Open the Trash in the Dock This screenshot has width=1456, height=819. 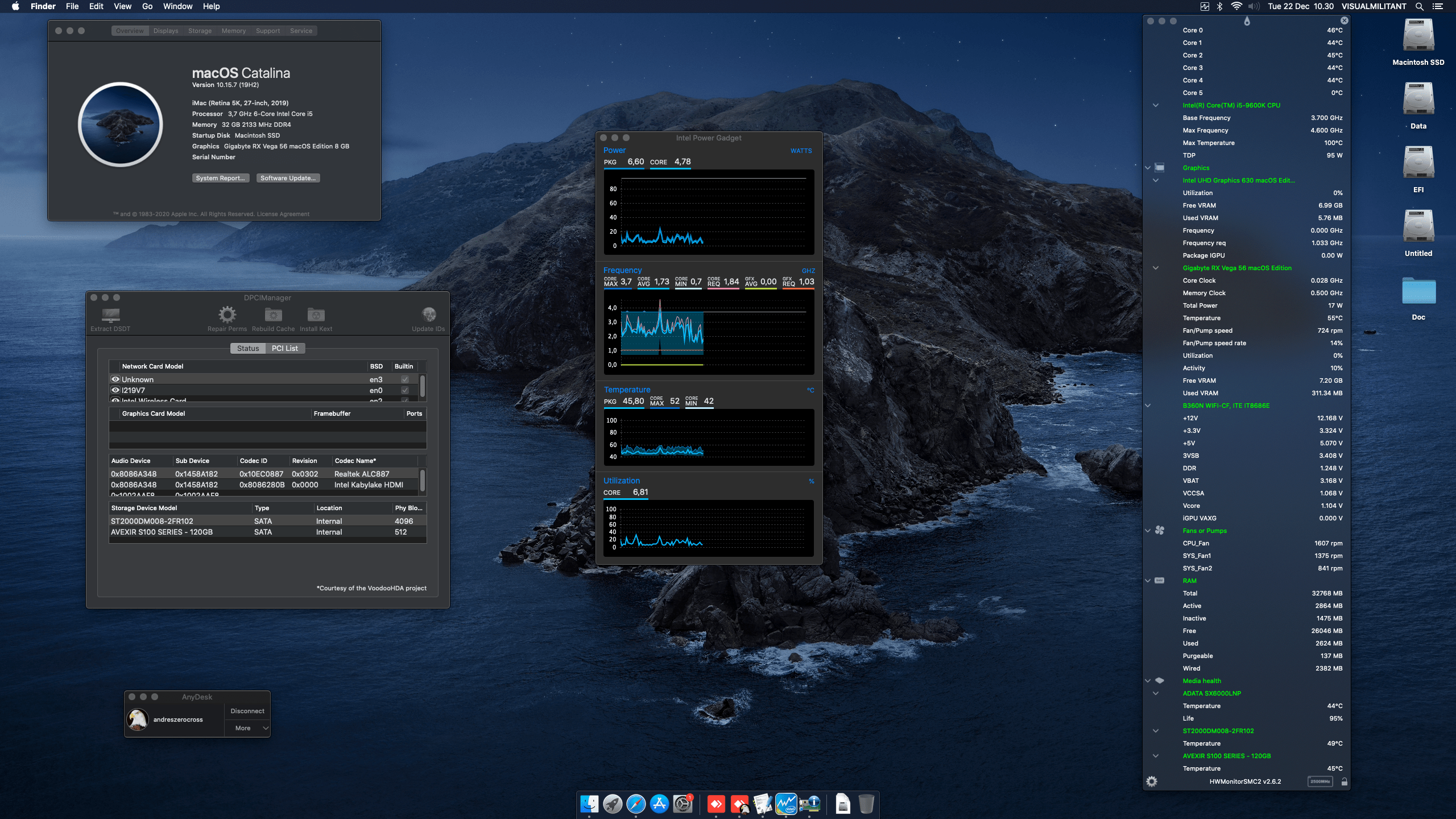(866, 804)
